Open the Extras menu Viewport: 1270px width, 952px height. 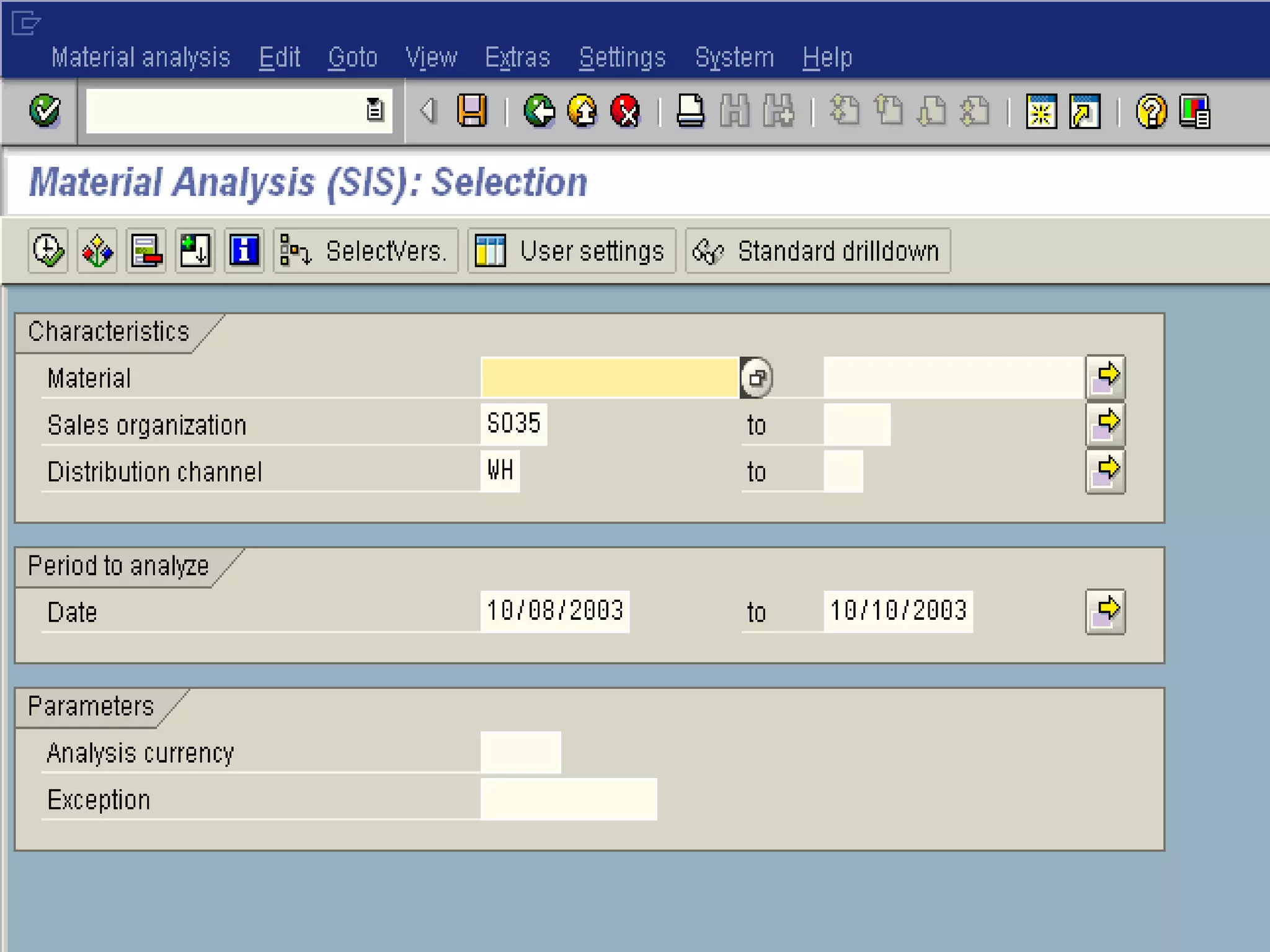click(x=517, y=58)
